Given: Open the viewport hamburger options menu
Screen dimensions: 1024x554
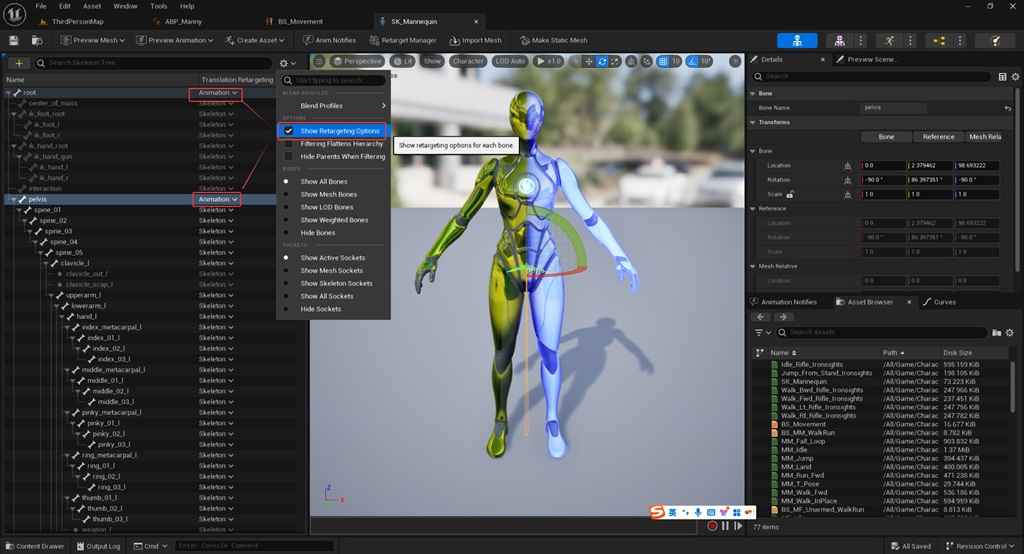Looking at the screenshot, I should [x=319, y=61].
